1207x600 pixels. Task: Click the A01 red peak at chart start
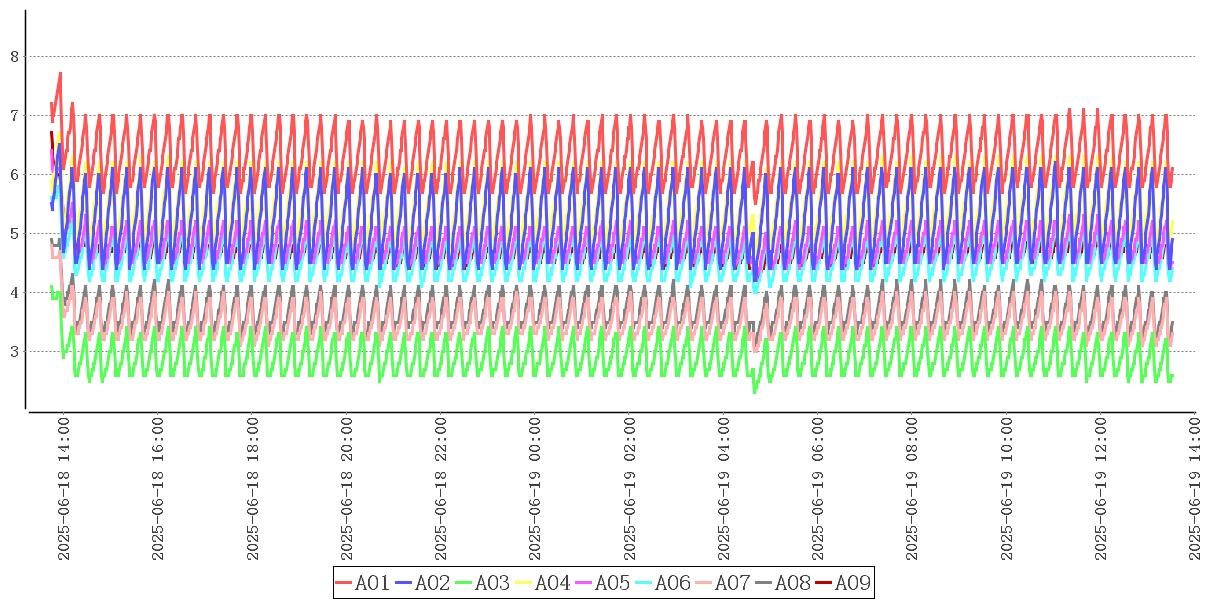click(60, 73)
